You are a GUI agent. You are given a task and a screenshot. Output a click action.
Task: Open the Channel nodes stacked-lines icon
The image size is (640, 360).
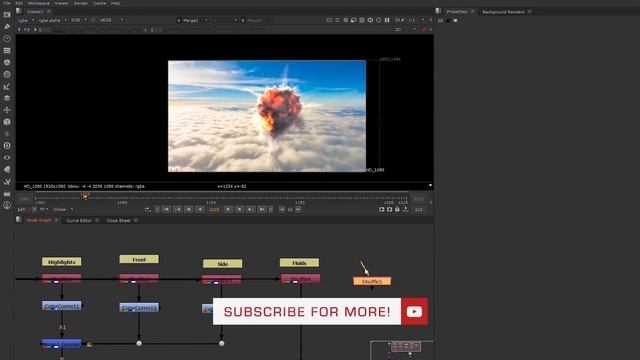(7, 50)
